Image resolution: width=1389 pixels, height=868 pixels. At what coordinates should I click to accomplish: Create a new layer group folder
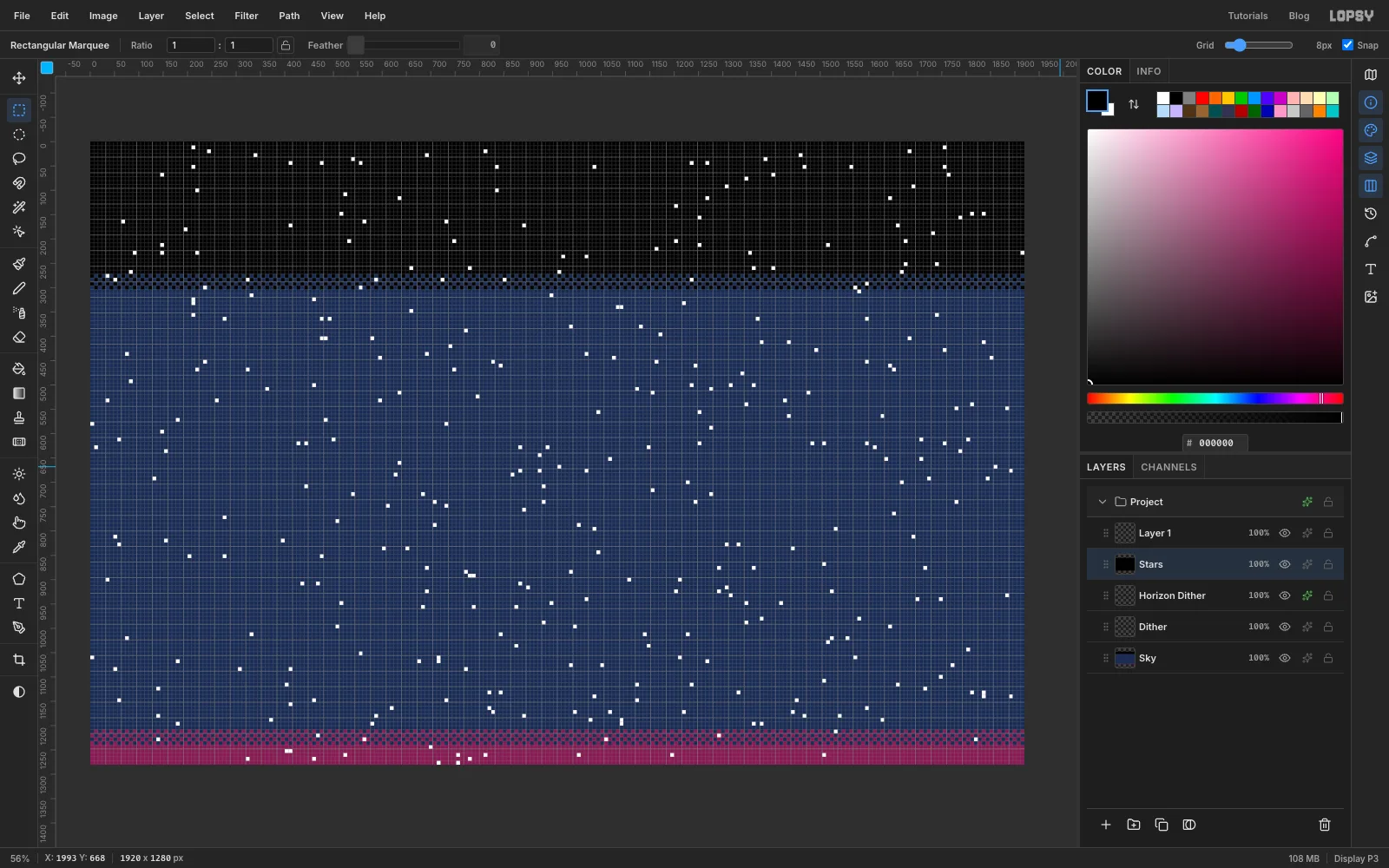1134,825
